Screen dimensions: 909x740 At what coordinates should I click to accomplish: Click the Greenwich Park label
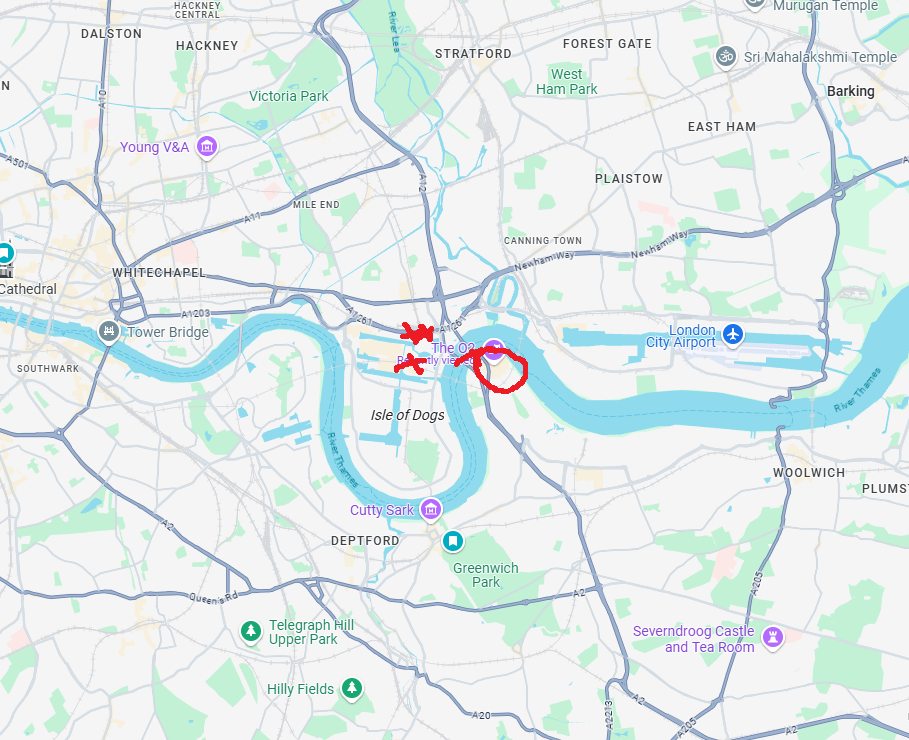pos(486,575)
